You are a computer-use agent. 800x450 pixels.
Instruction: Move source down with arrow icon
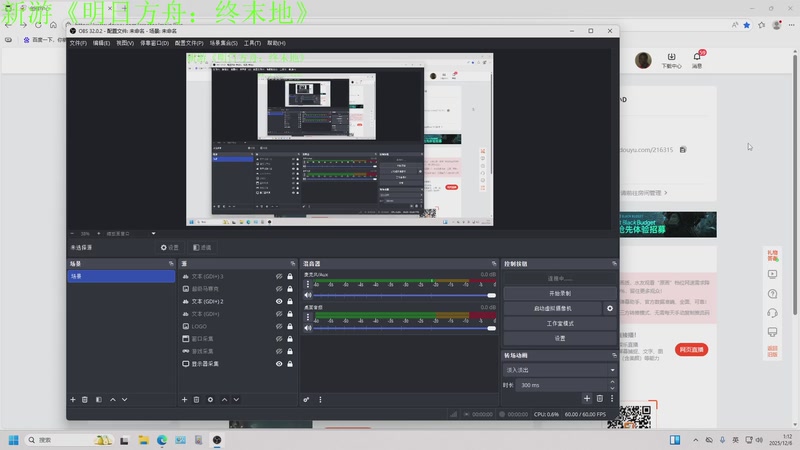click(x=236, y=399)
